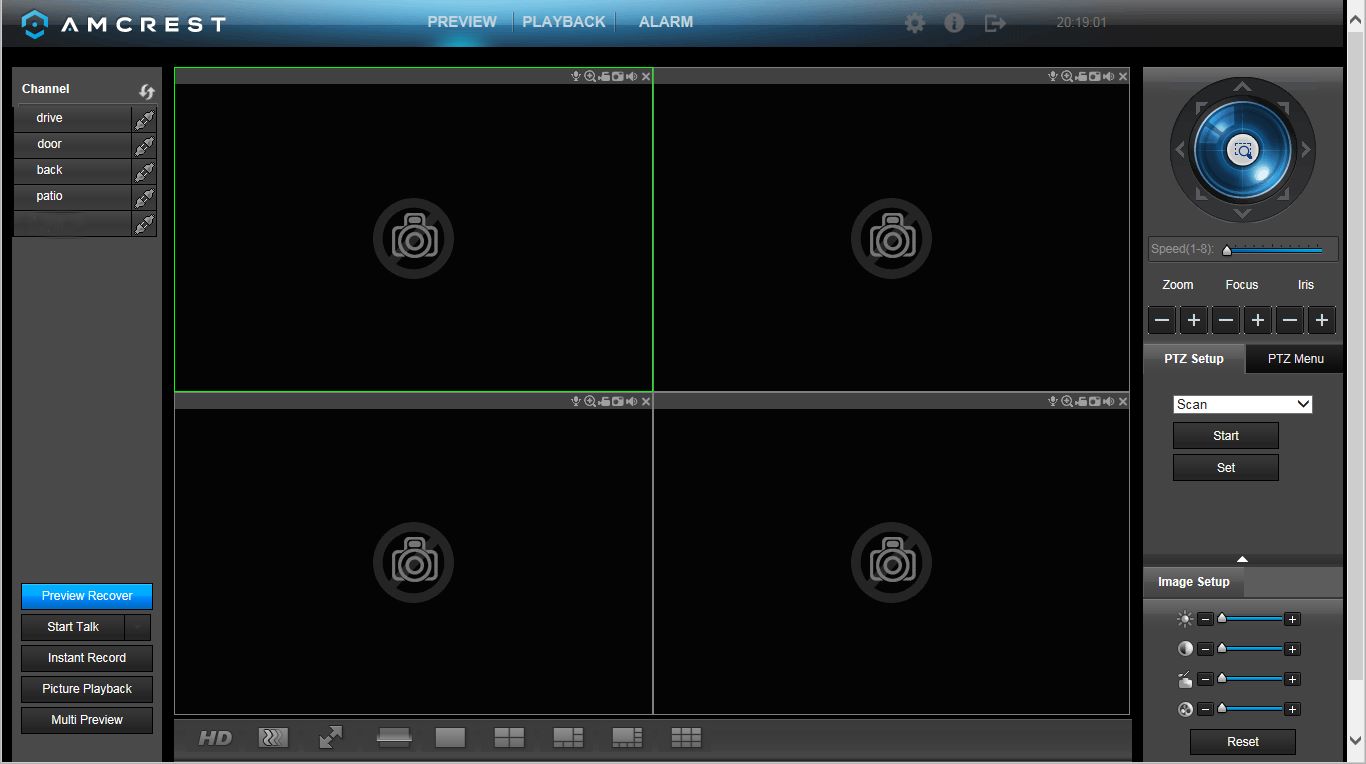The height and width of the screenshot is (764, 1366).
Task: Click the PTZ 3D positioning center button
Action: tap(1242, 151)
